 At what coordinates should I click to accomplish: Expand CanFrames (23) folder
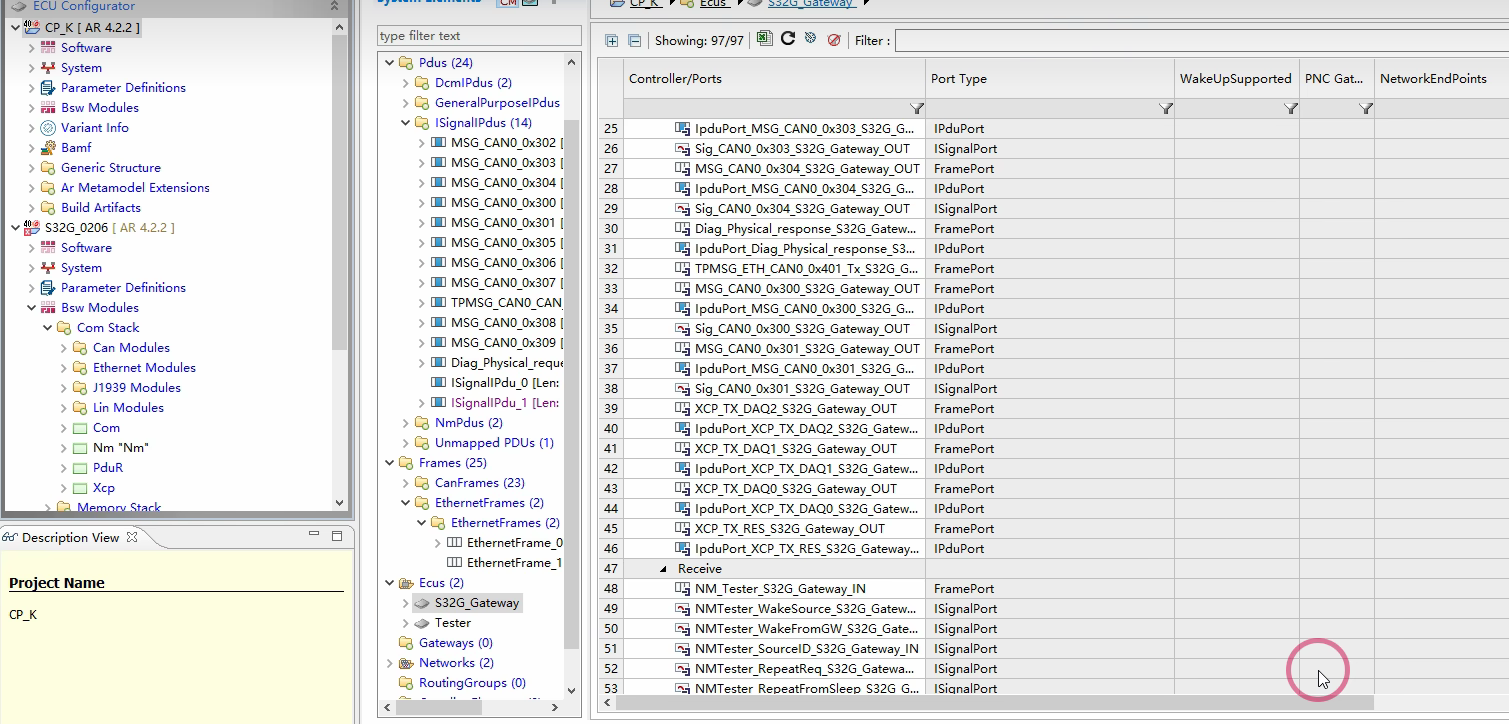pos(405,483)
